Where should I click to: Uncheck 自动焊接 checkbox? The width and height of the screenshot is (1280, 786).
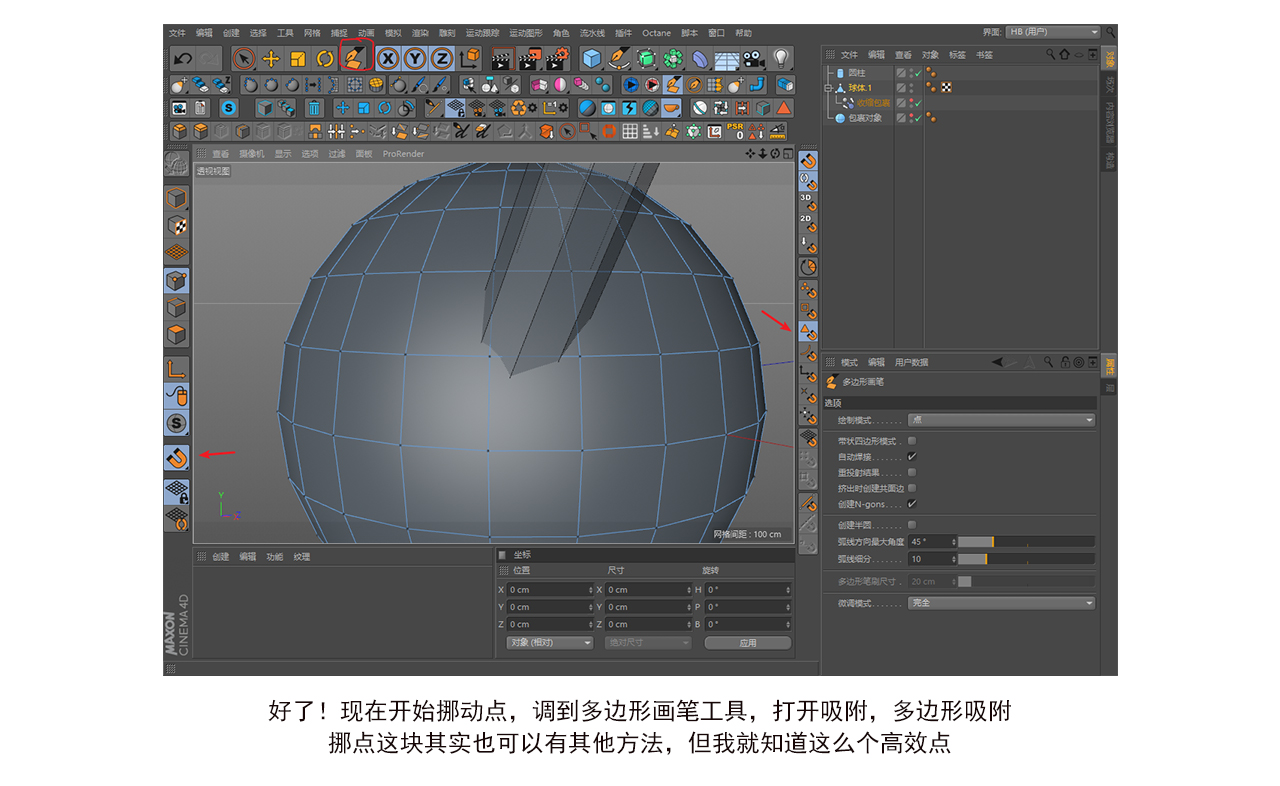click(912, 457)
